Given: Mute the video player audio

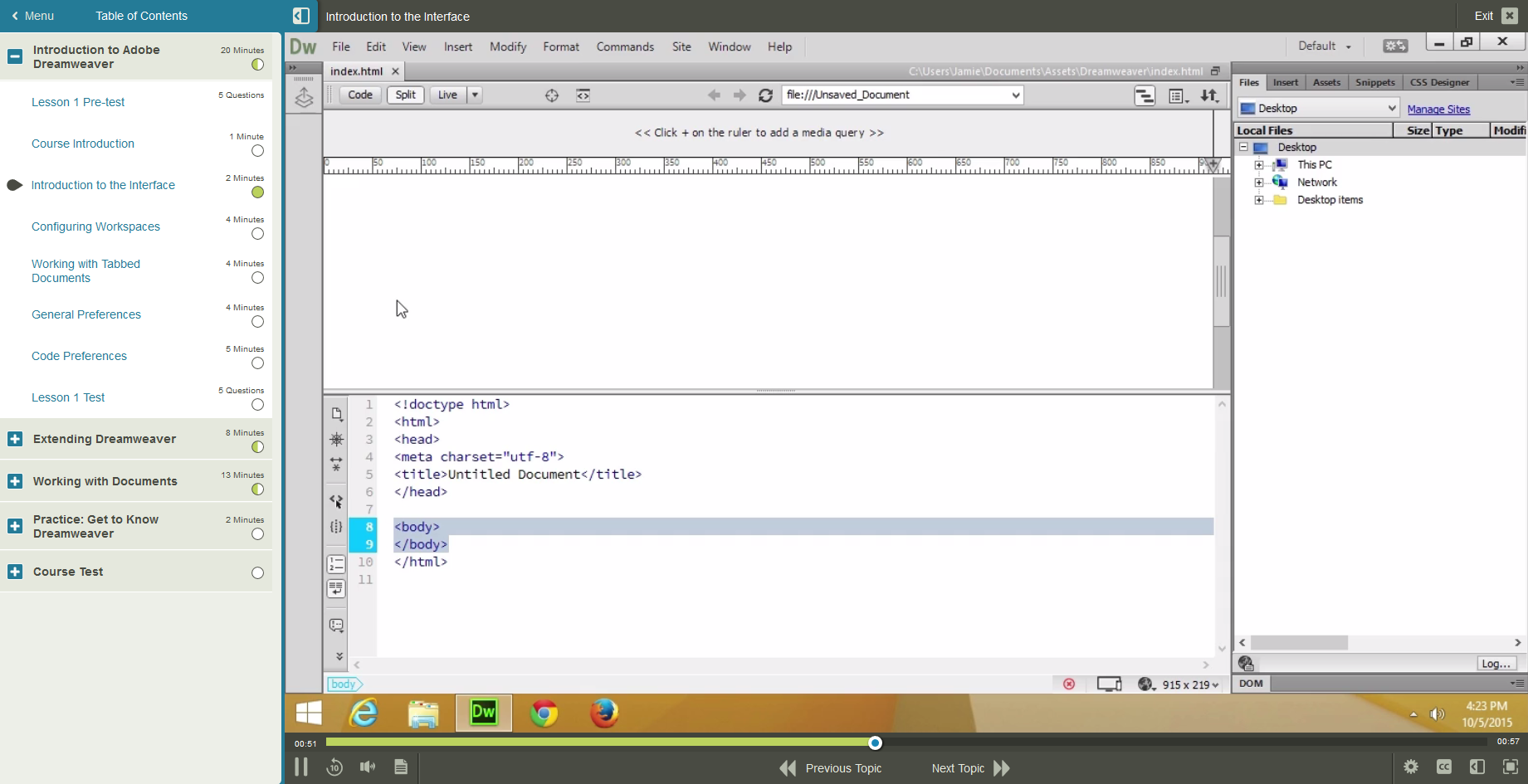Looking at the screenshot, I should [368, 767].
